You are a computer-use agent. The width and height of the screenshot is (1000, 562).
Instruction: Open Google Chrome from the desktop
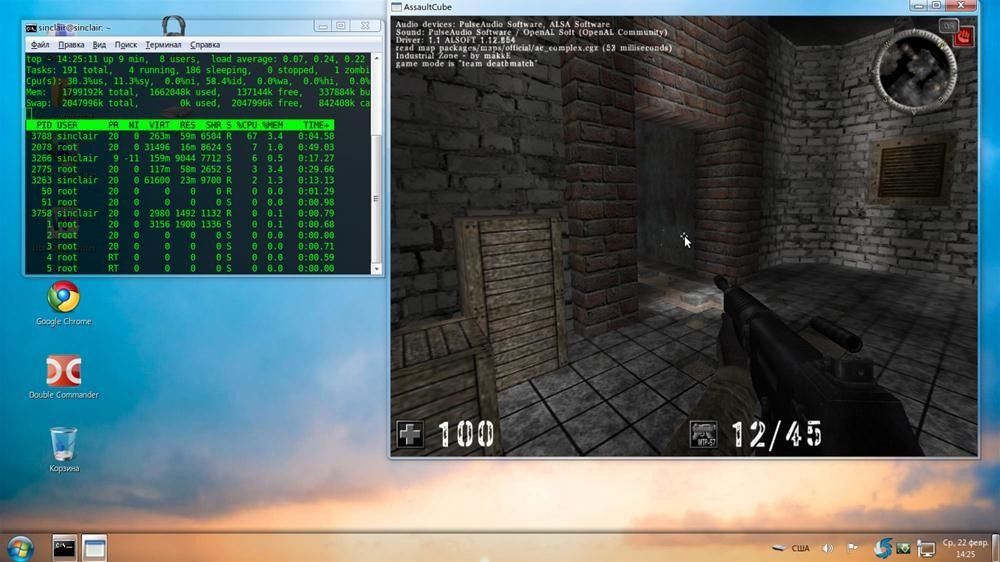click(63, 304)
